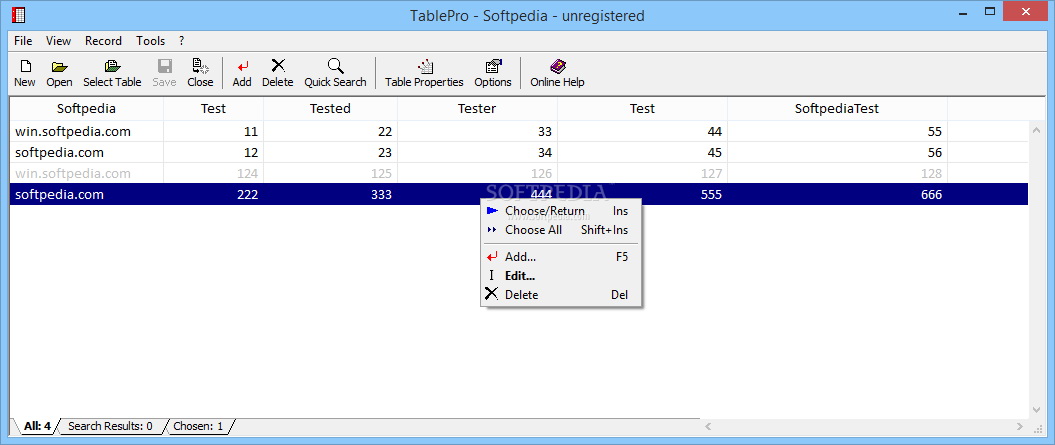Click value 666 in the highlighted row
1055x445 pixels.
pos(931,195)
